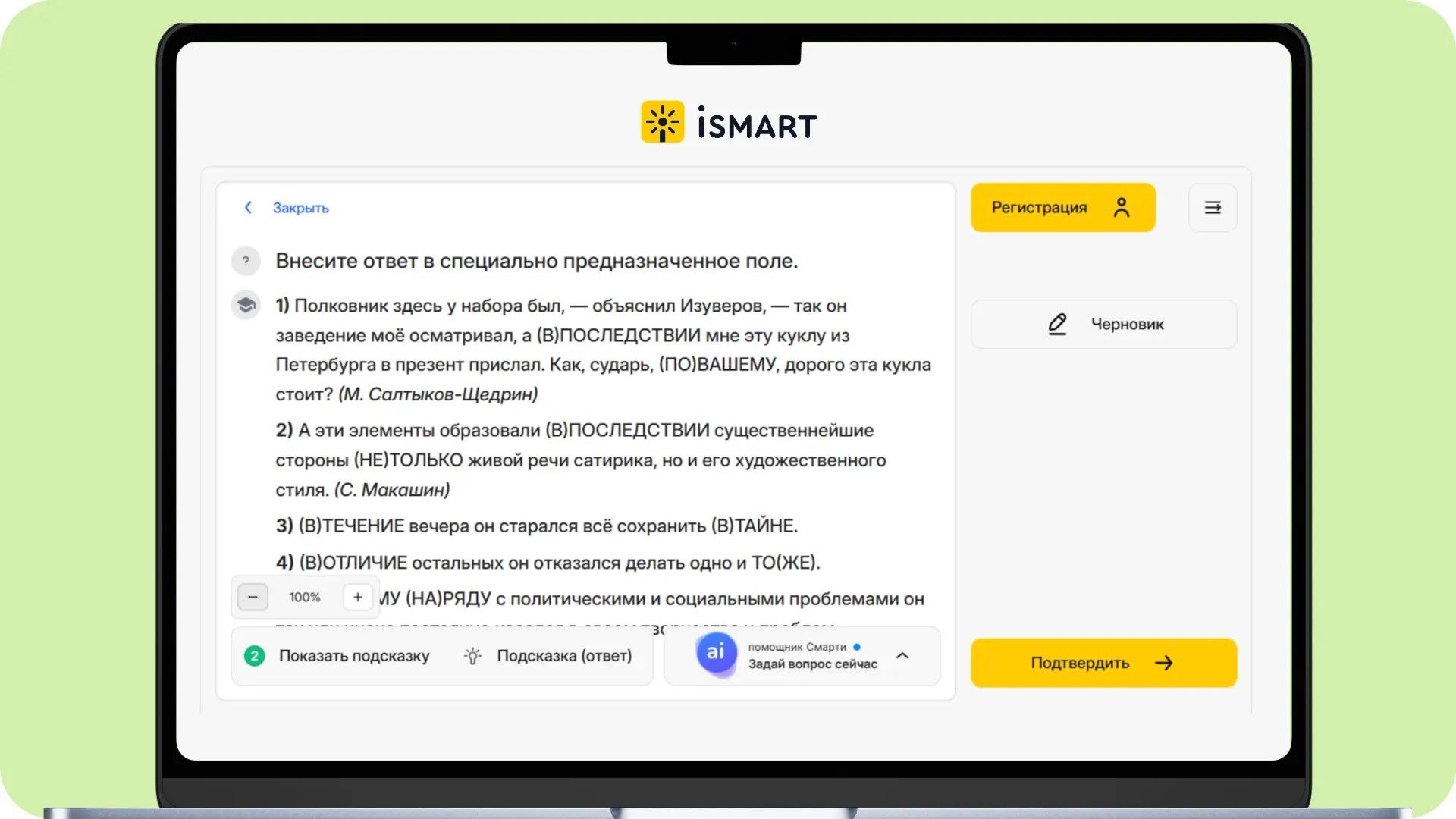1456x819 pixels.
Task: Click the ai assistant avatar
Action: click(716, 653)
